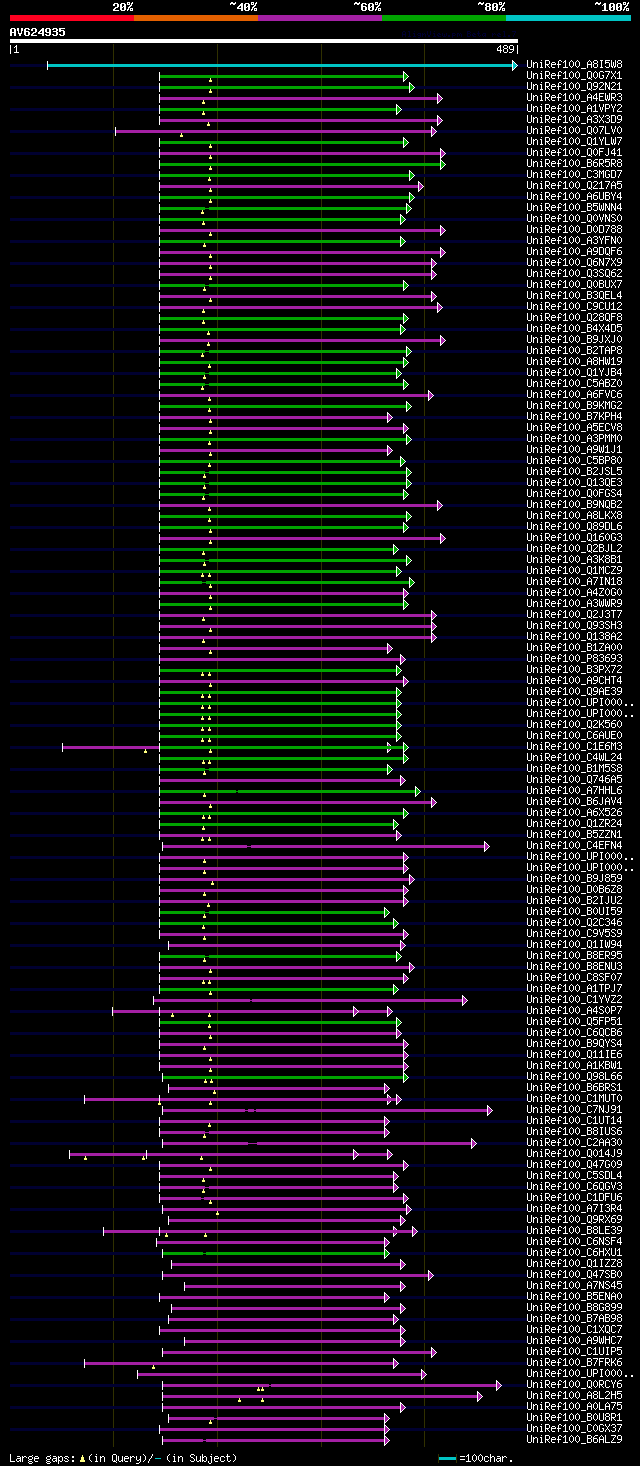Open hit UniRef100_A3X3D9
This screenshot has height=1466, width=640.
[574, 120]
